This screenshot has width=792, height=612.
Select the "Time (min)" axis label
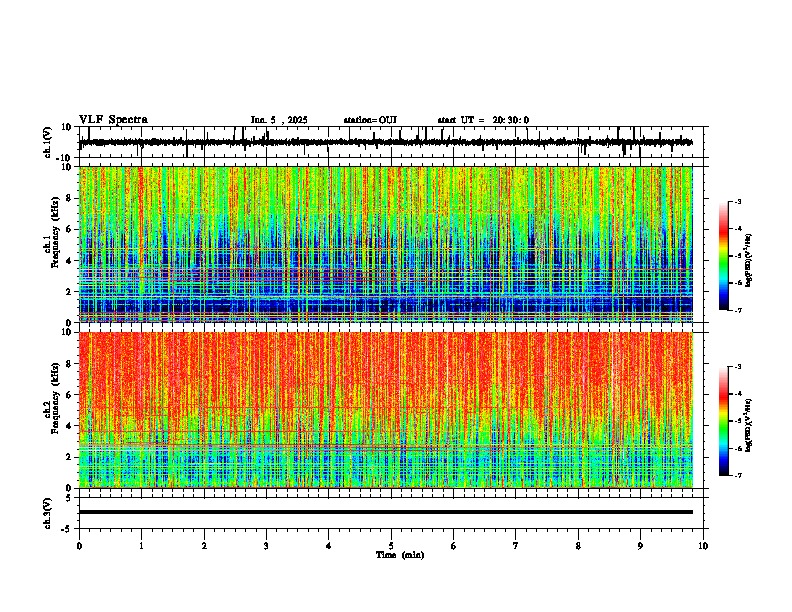coord(400,555)
